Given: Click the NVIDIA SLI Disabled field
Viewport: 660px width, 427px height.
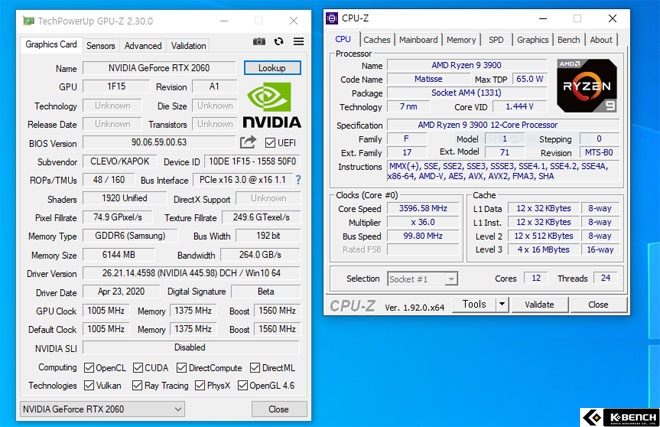Looking at the screenshot, I should (192, 347).
